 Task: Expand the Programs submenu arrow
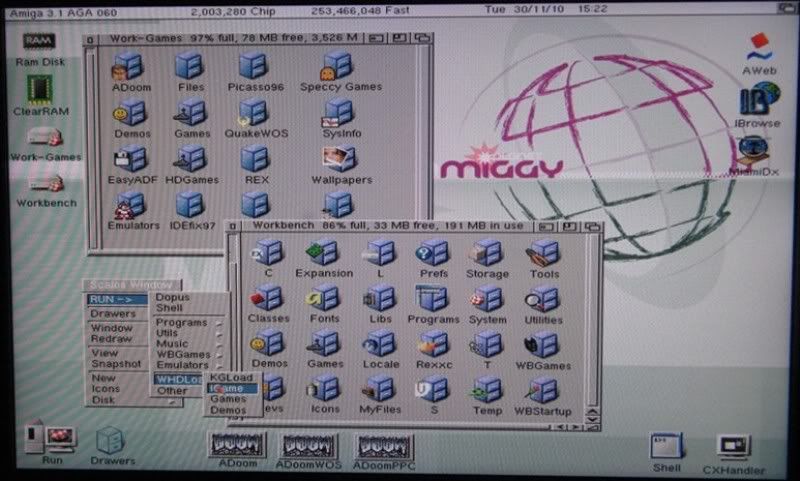(219, 323)
